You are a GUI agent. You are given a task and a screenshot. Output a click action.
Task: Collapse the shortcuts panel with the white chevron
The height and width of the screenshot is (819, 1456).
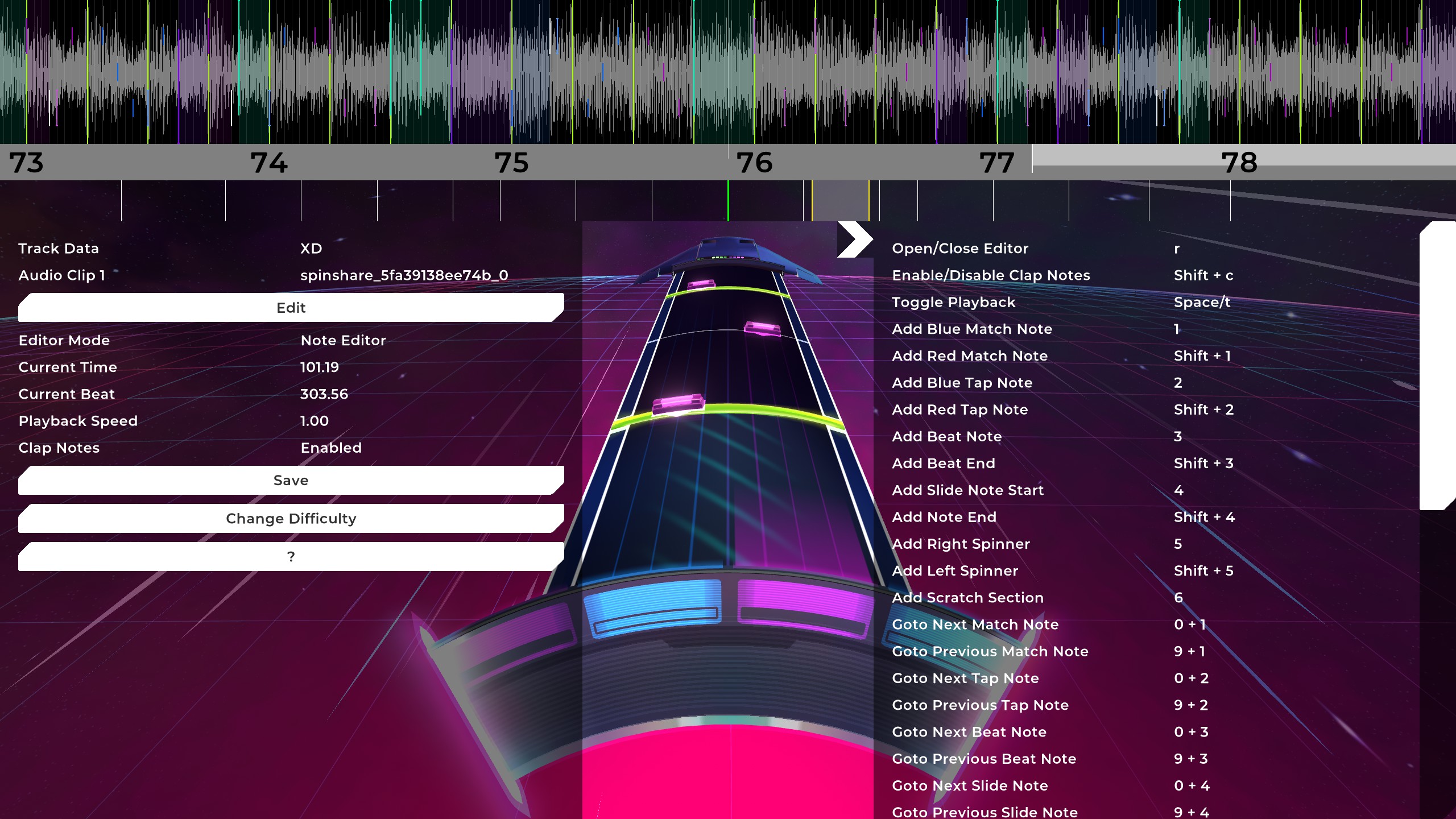point(854,239)
